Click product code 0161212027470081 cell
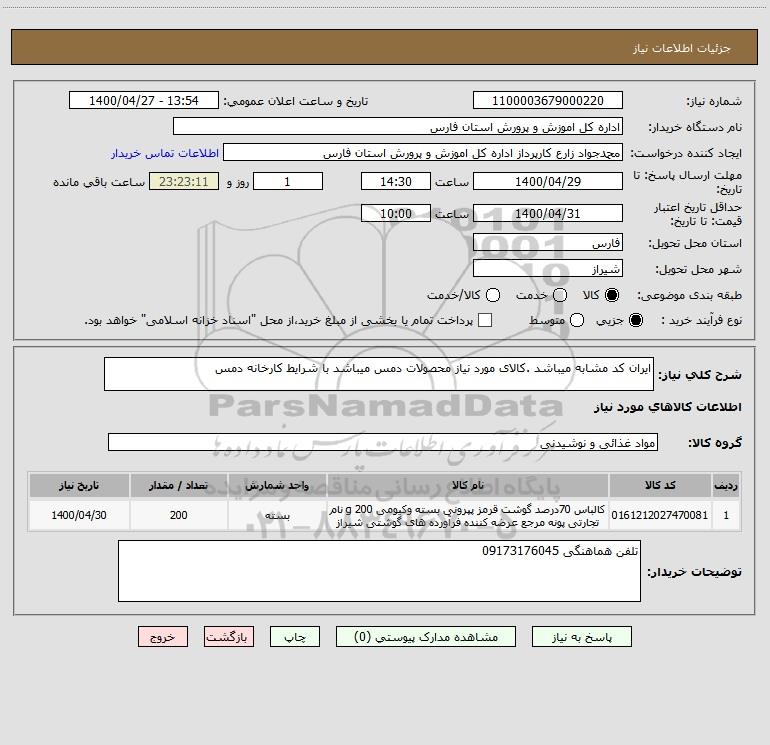The height and width of the screenshot is (745, 770). point(660,515)
